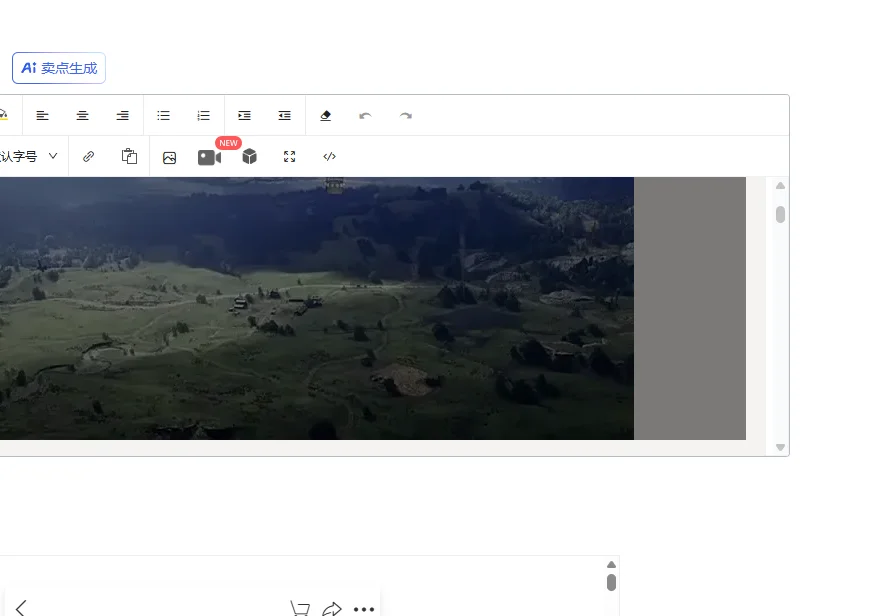Center align text in editor toolbar
The height and width of the screenshot is (616, 872).
click(x=82, y=116)
